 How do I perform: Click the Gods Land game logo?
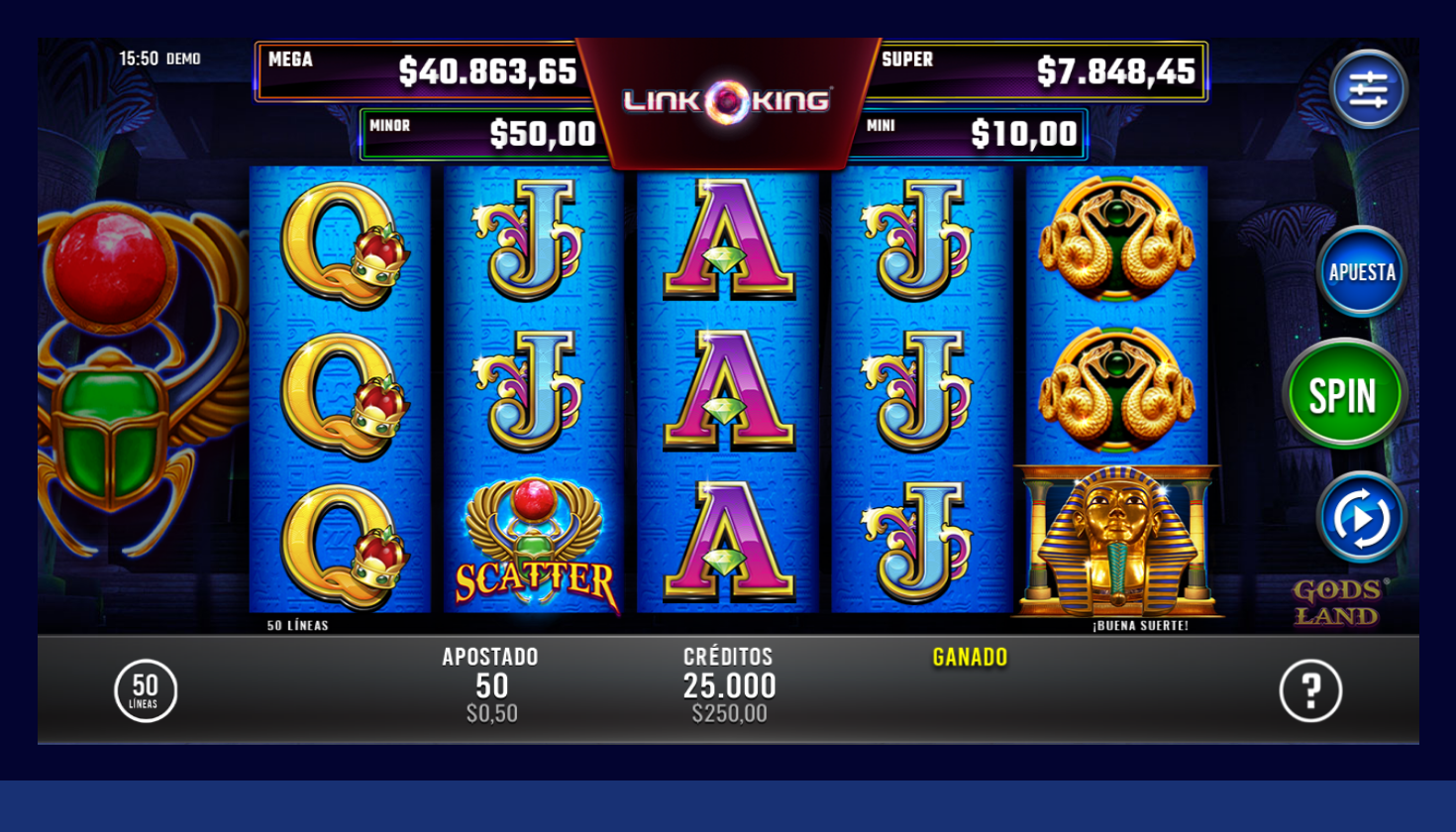[1337, 602]
